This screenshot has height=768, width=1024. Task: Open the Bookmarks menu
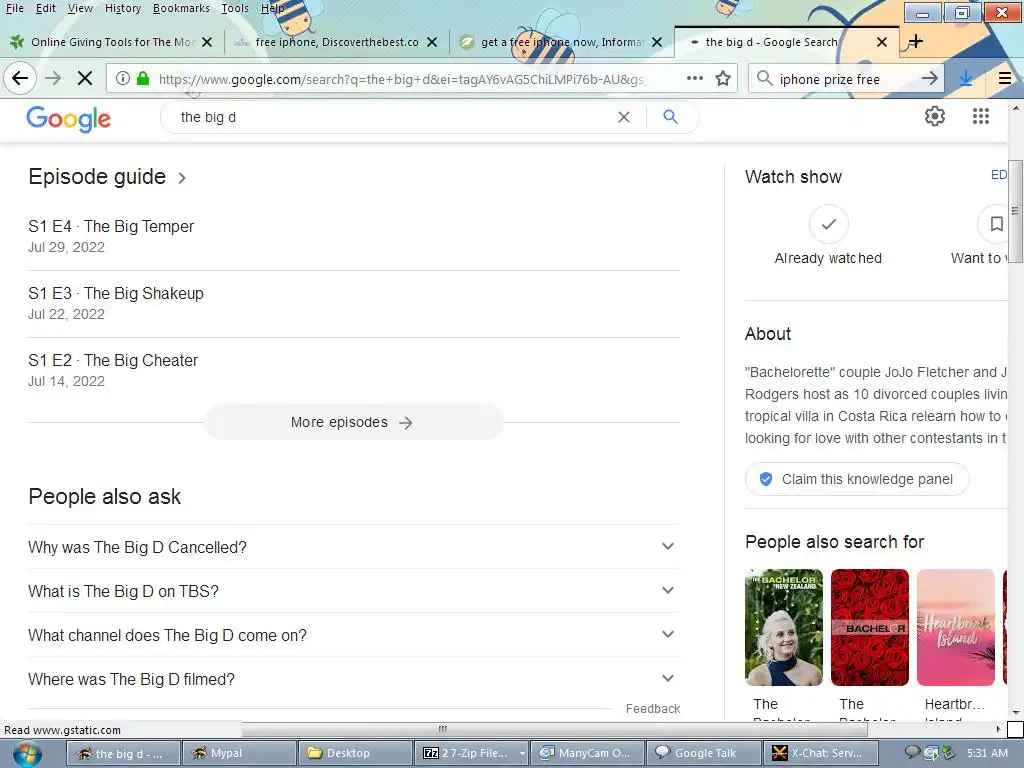(181, 8)
